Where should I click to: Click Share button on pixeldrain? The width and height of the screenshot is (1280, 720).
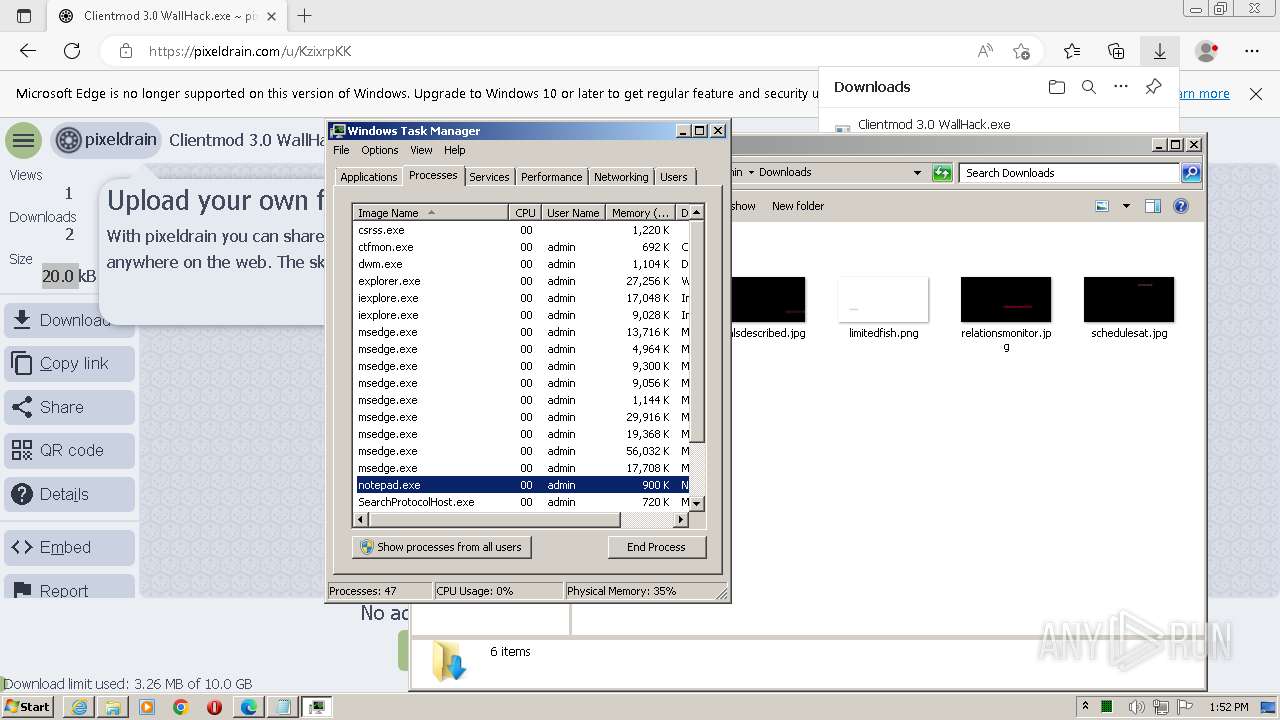pyautogui.click(x=70, y=407)
